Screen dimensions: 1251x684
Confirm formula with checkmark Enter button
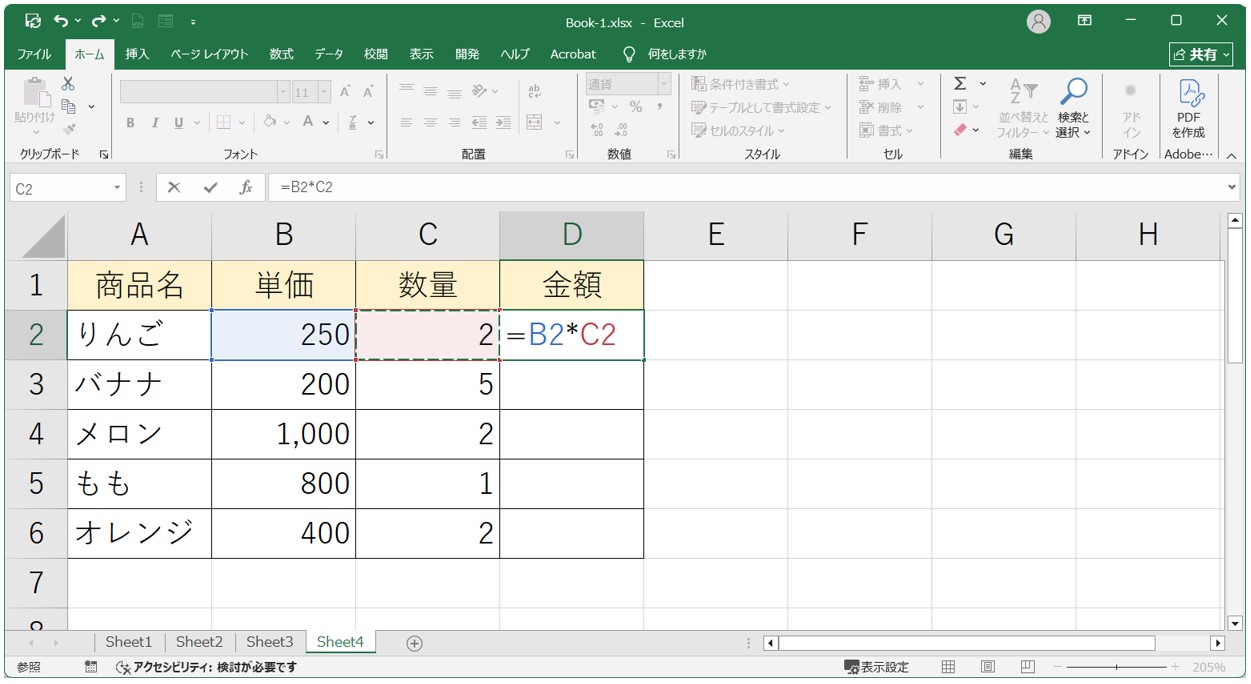pyautogui.click(x=210, y=187)
